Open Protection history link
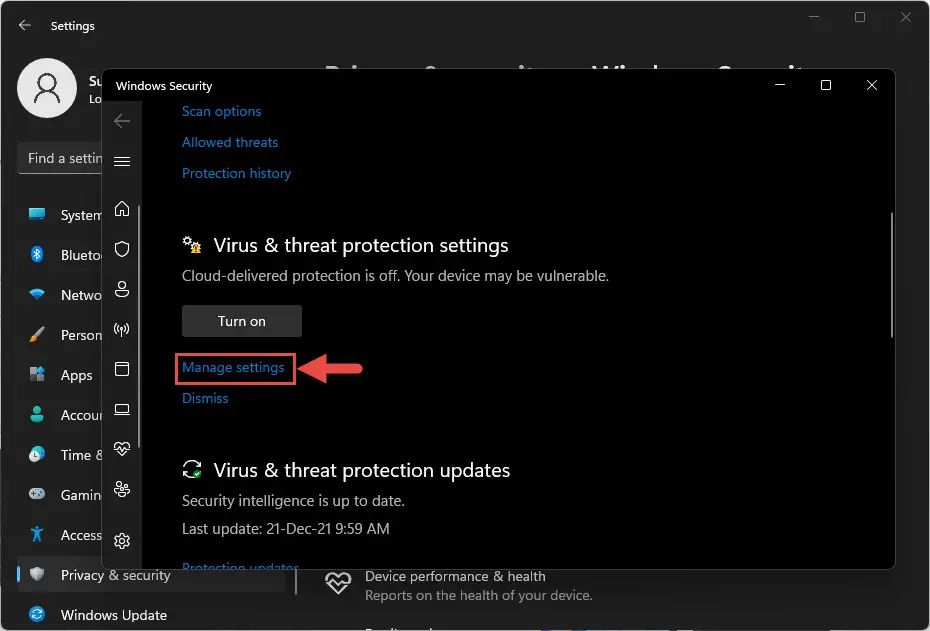930x631 pixels. point(237,173)
